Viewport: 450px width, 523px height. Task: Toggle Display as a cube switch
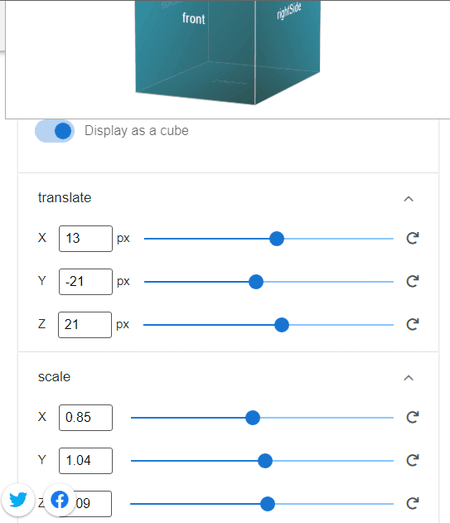[55, 131]
